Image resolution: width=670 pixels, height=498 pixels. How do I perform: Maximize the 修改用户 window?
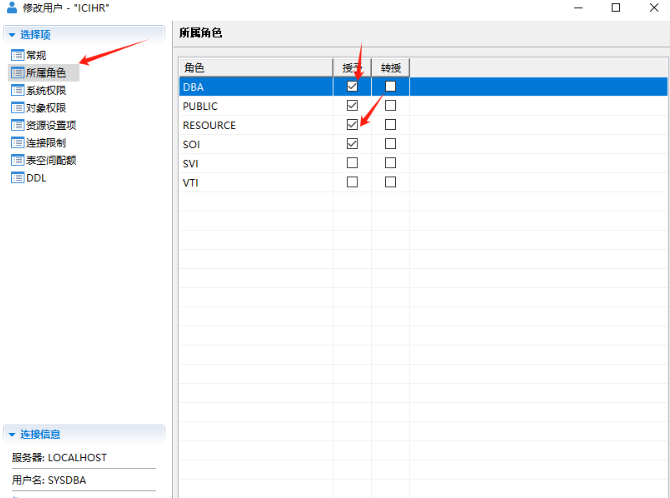click(616, 8)
